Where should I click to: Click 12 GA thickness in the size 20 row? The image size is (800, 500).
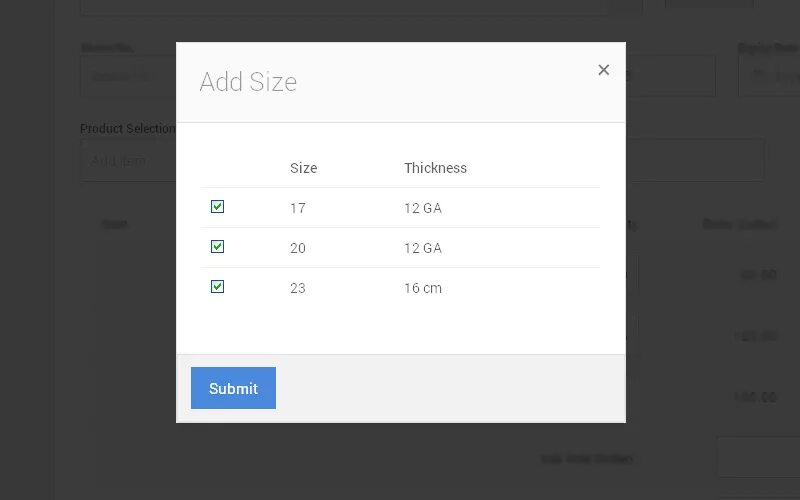click(422, 248)
